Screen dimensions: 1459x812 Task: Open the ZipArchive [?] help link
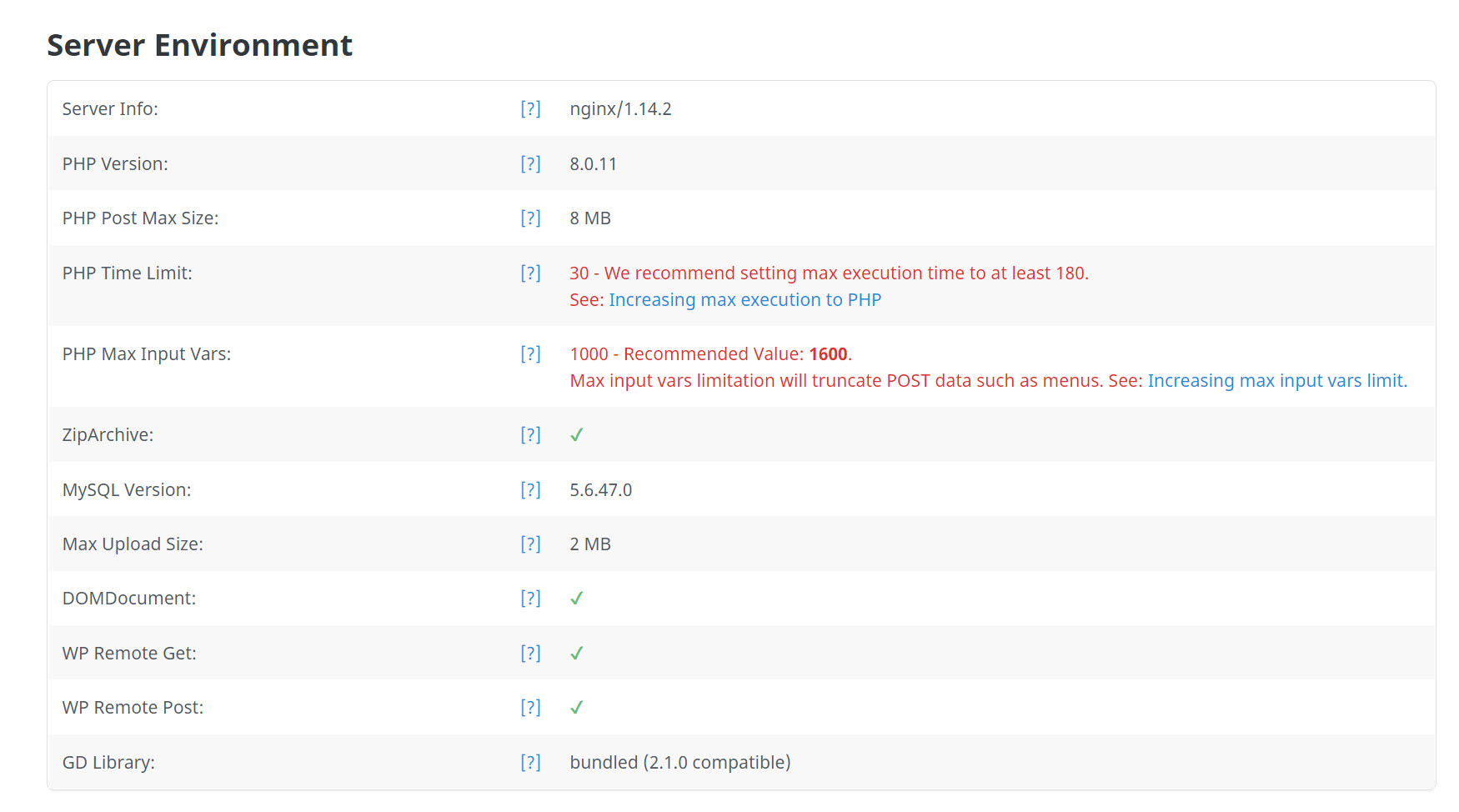[530, 435]
